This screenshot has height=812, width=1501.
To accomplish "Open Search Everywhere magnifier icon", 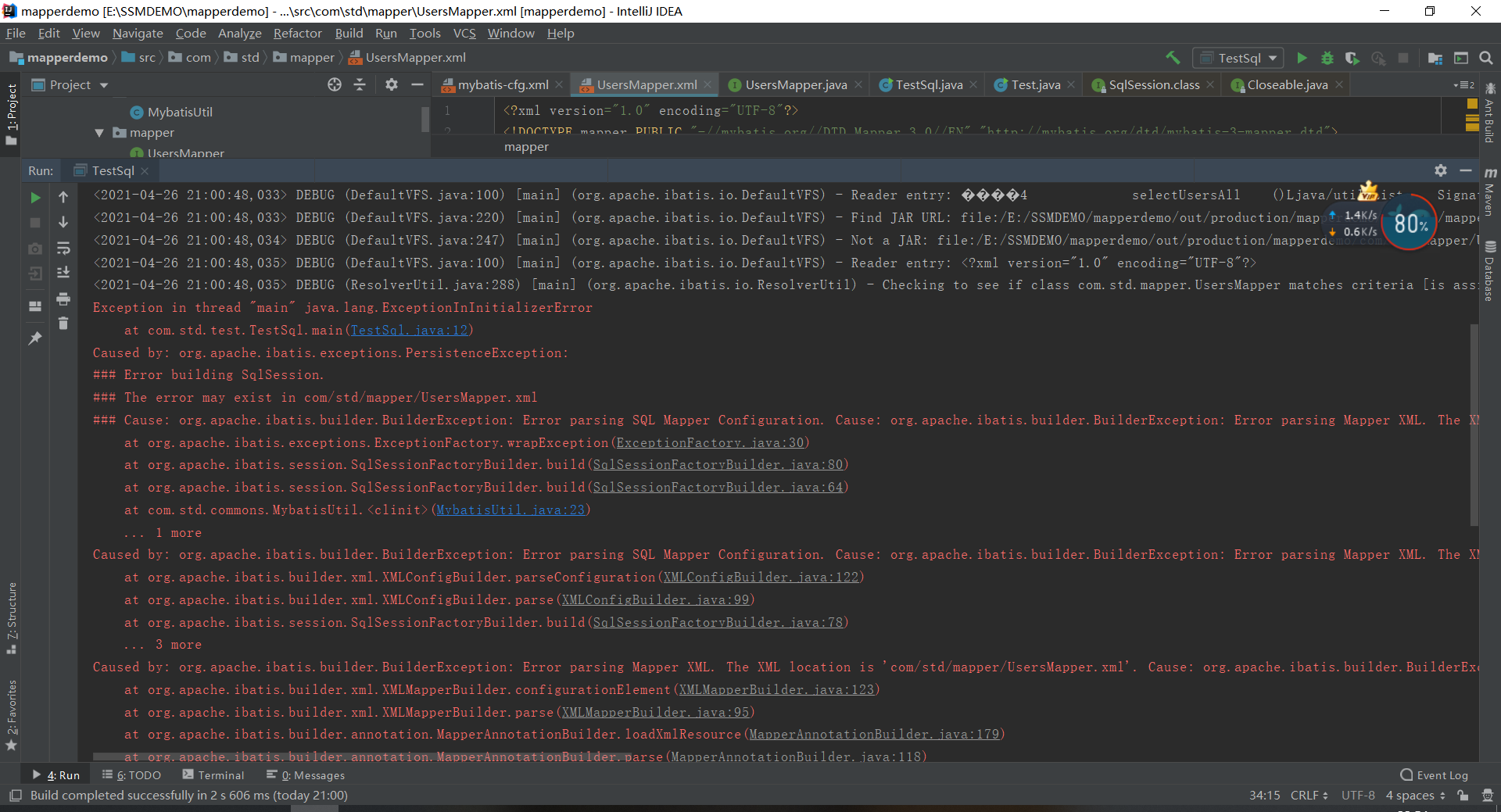I will pyautogui.click(x=1486, y=58).
